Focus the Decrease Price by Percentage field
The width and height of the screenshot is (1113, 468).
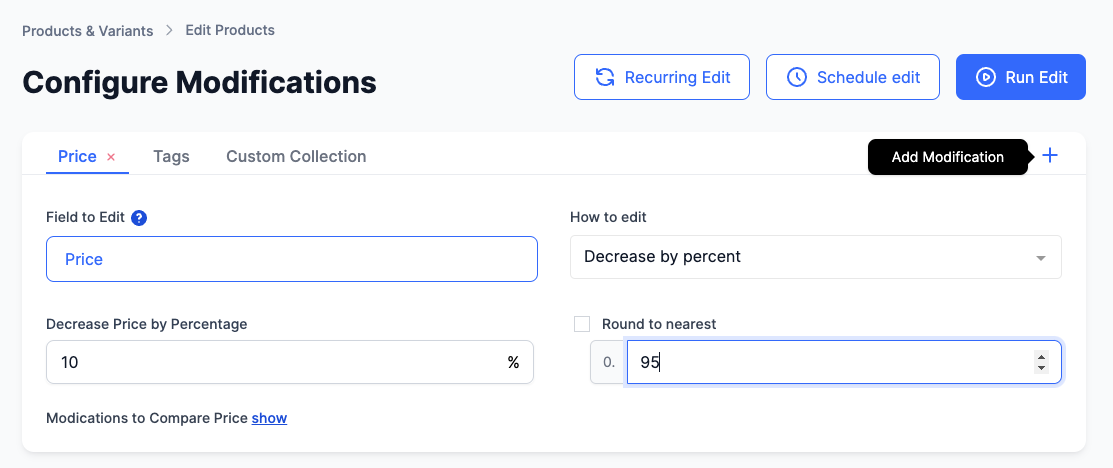[x=290, y=362]
